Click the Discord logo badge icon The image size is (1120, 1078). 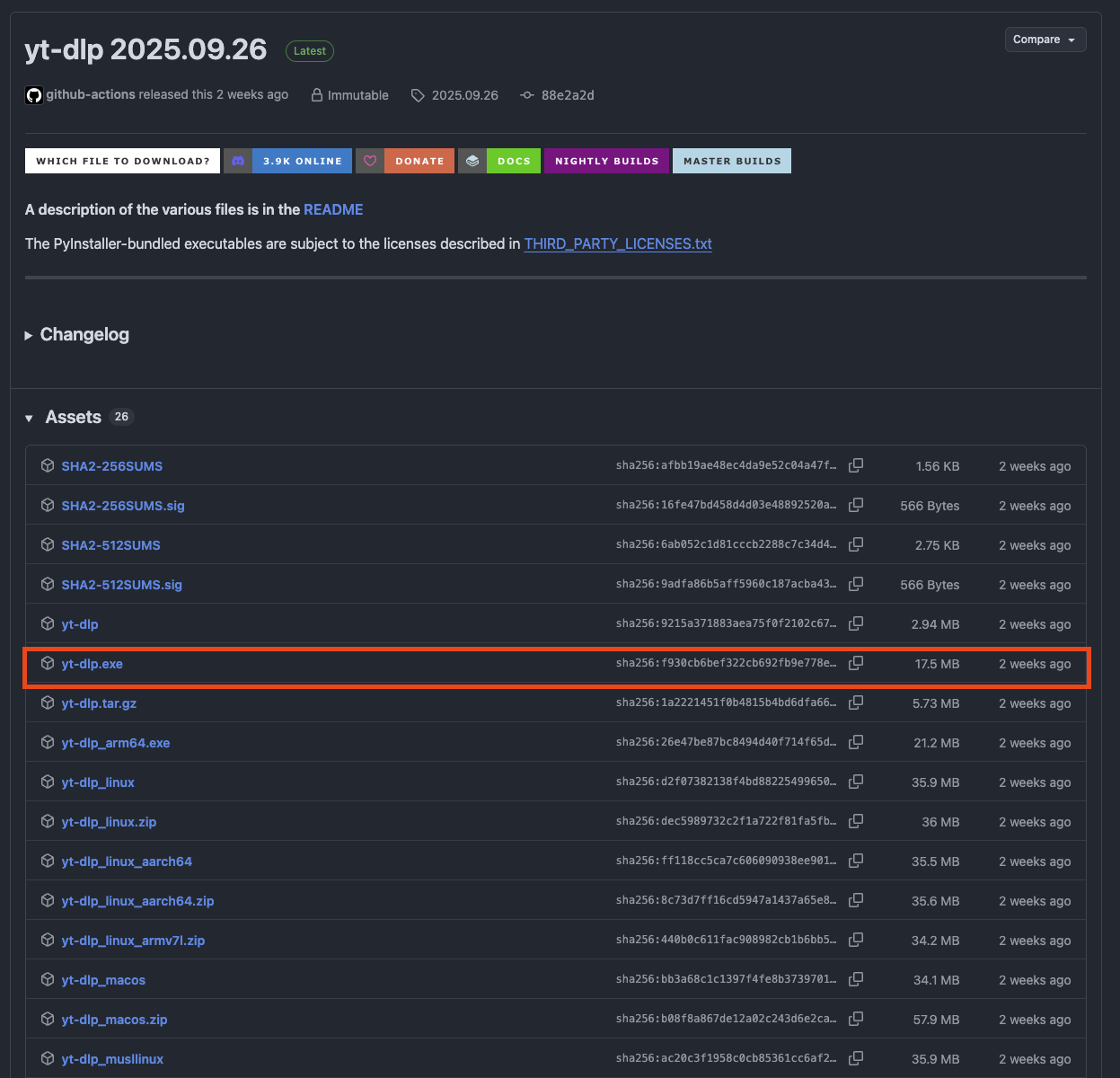(x=238, y=161)
